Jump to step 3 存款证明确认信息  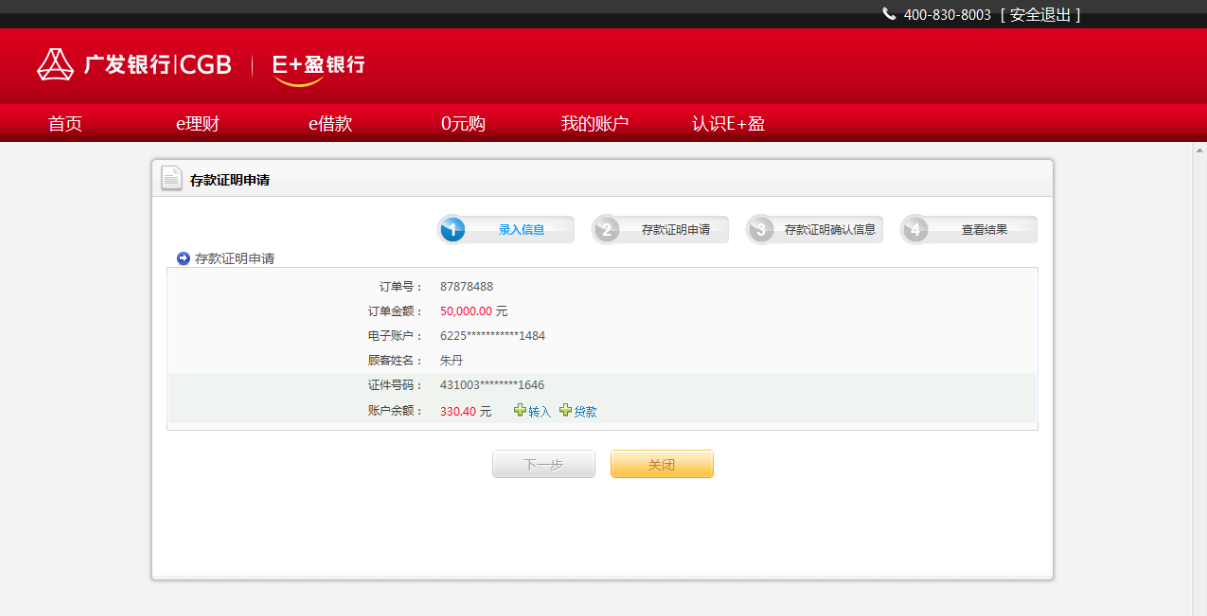[x=815, y=230]
